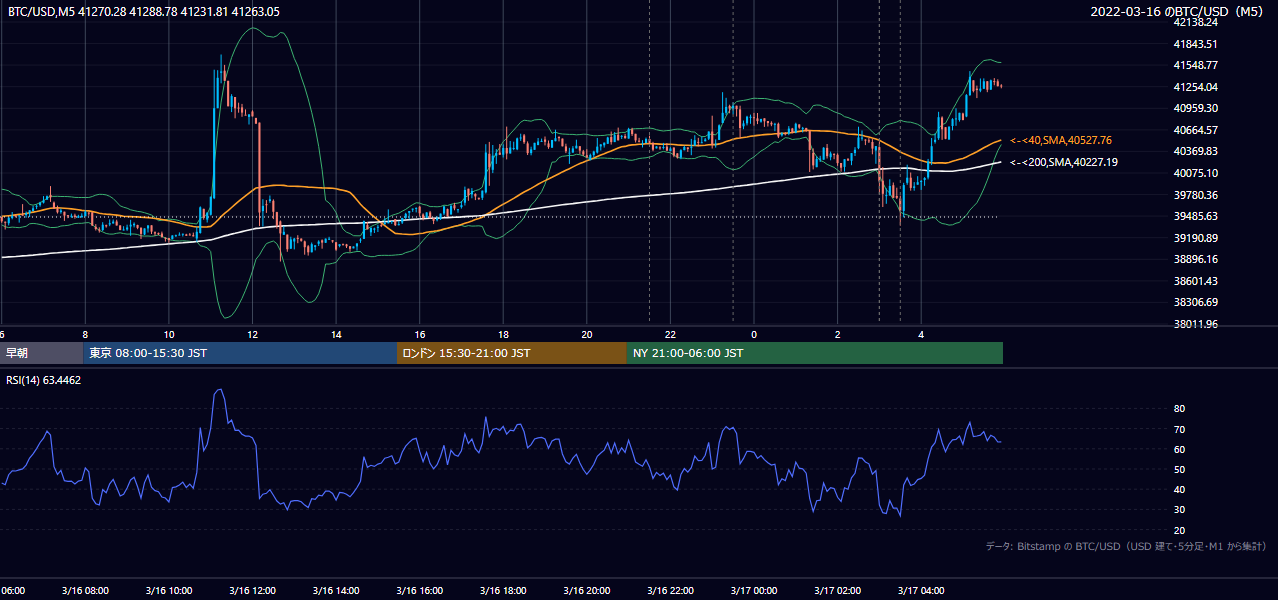Click the 3/16 20:00 date label
1278x600 pixels.
click(x=587, y=591)
